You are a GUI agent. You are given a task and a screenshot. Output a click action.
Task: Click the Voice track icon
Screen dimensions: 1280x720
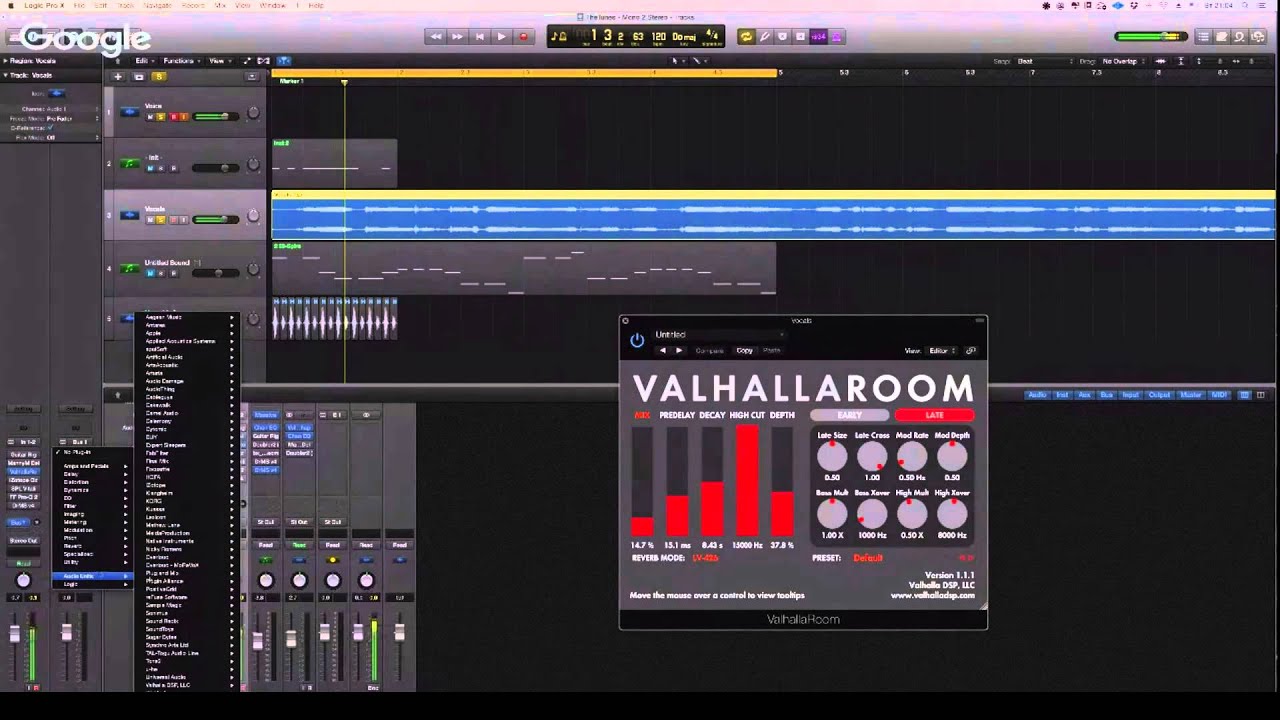coord(130,112)
